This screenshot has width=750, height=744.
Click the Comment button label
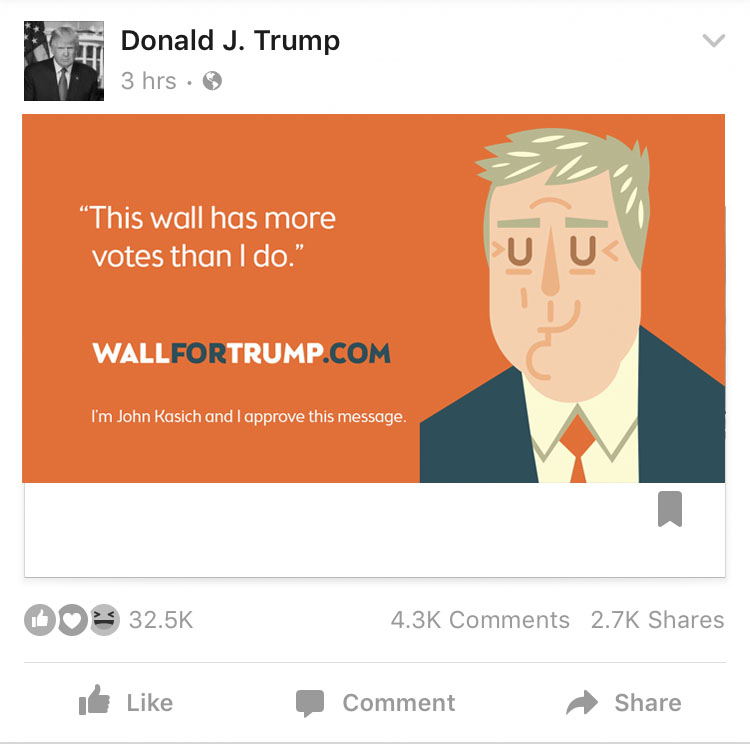399,703
